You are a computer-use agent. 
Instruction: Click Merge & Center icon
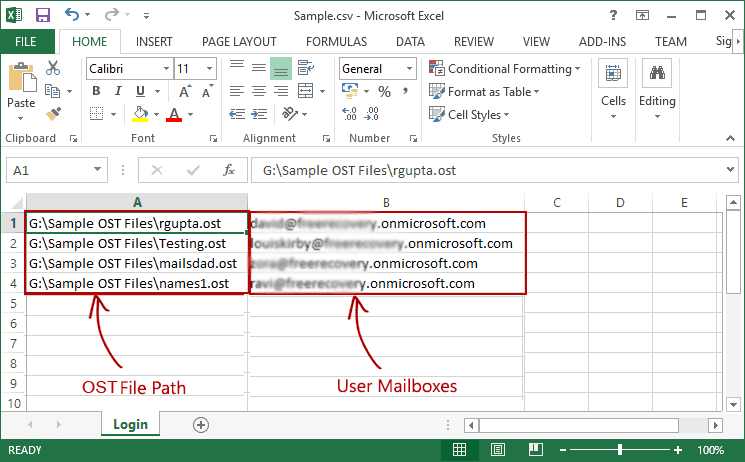[306, 91]
